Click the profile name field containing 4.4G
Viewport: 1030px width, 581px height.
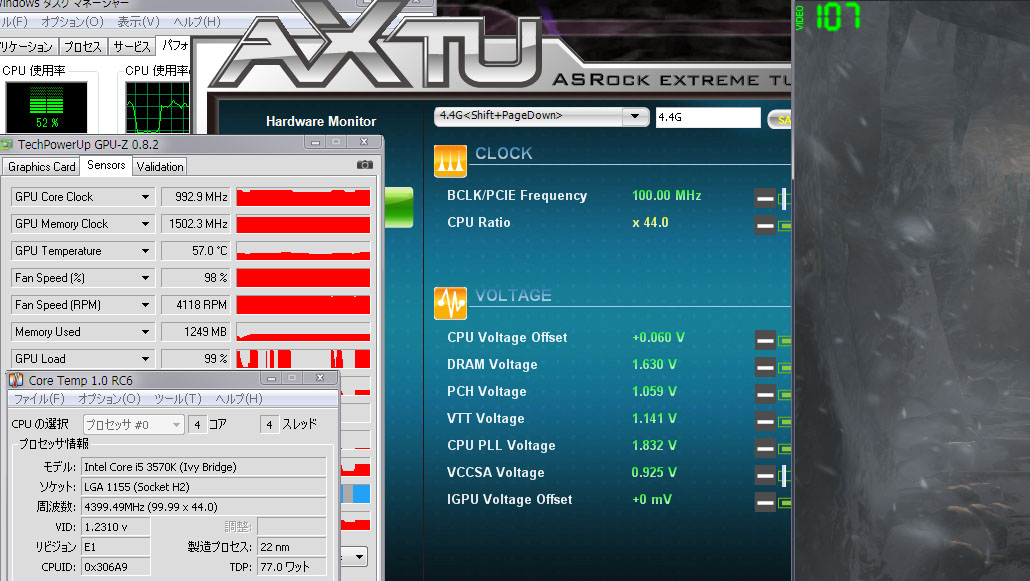click(707, 117)
